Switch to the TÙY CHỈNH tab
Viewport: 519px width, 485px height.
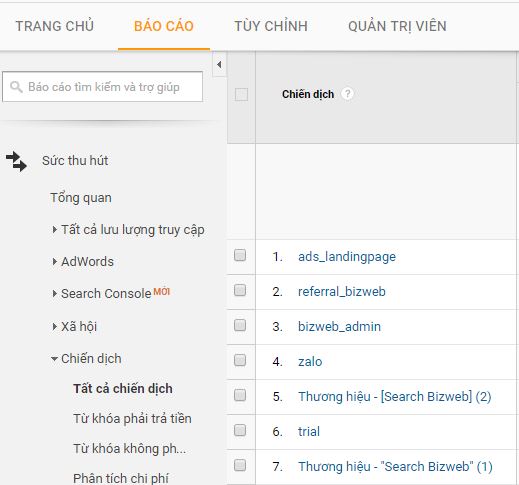[271, 26]
